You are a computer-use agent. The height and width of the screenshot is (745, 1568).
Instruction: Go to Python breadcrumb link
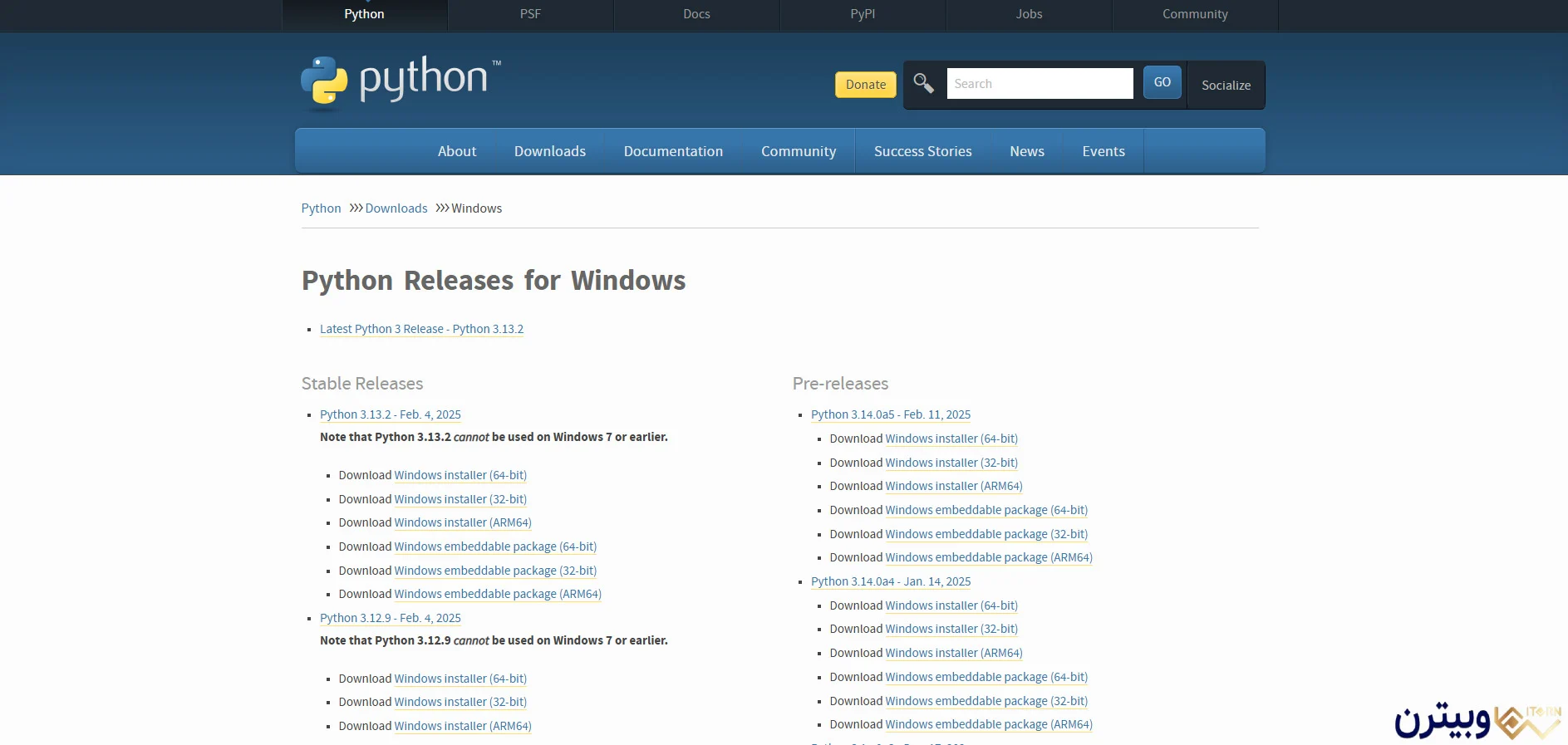tap(321, 208)
